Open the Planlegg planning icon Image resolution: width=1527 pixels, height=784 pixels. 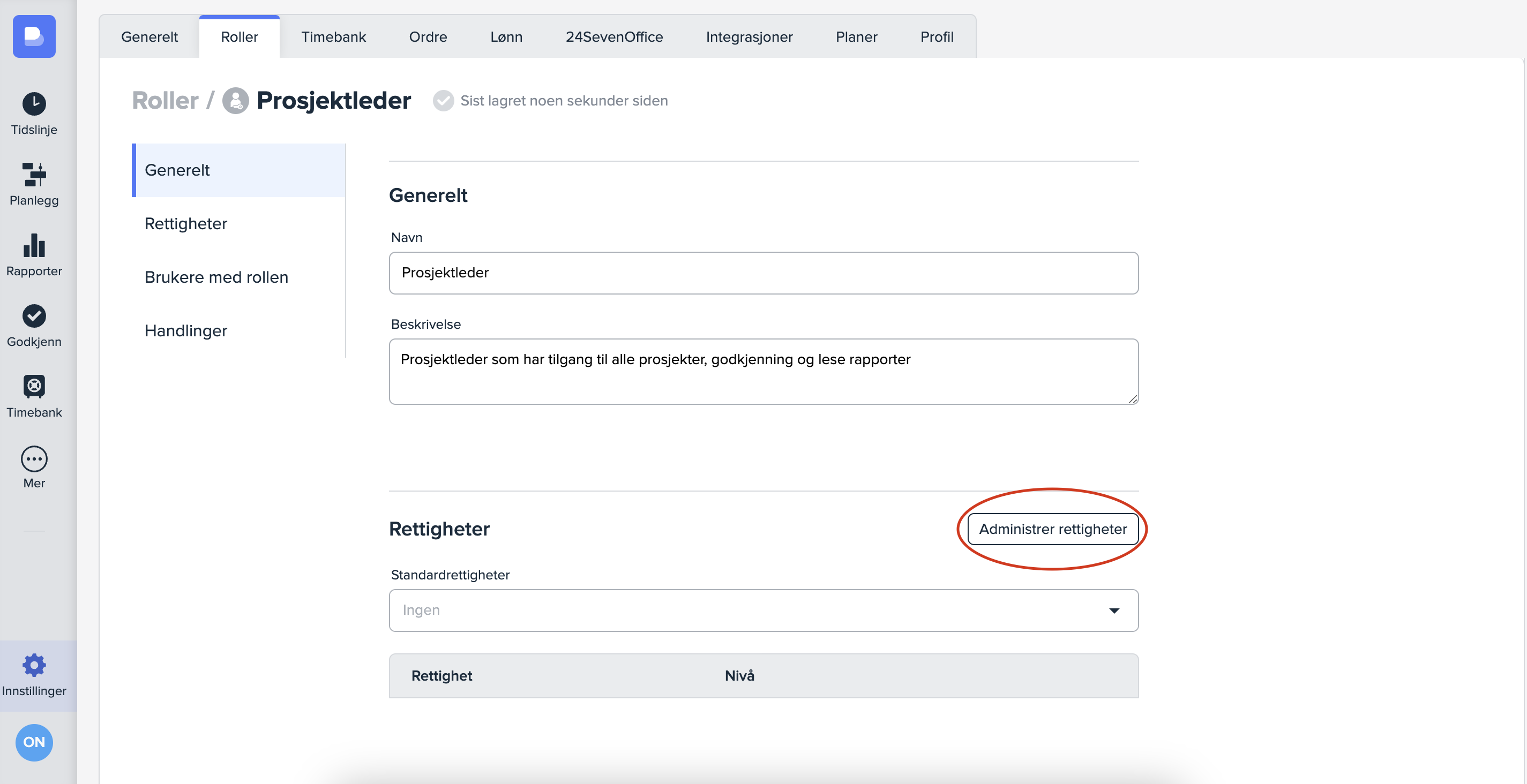(34, 175)
